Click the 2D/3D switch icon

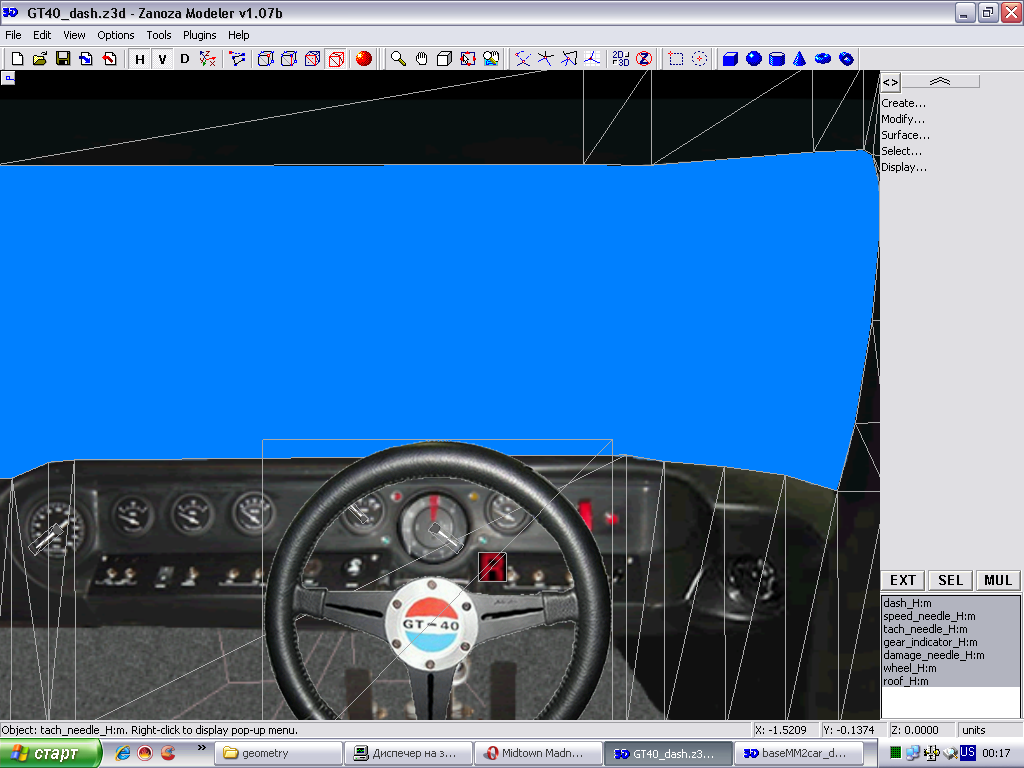pos(621,59)
